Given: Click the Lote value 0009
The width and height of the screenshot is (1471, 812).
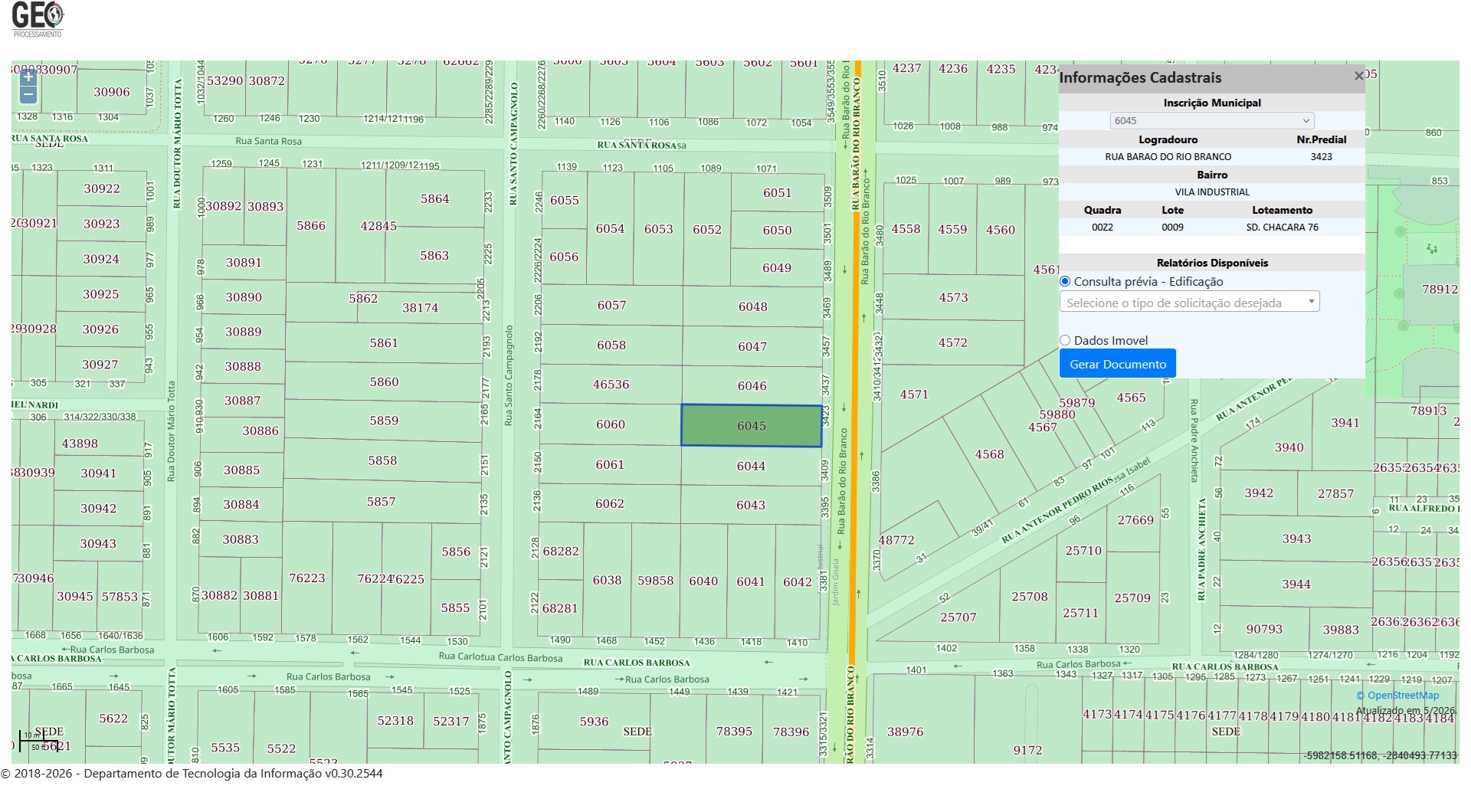Looking at the screenshot, I should pyautogui.click(x=1172, y=227).
